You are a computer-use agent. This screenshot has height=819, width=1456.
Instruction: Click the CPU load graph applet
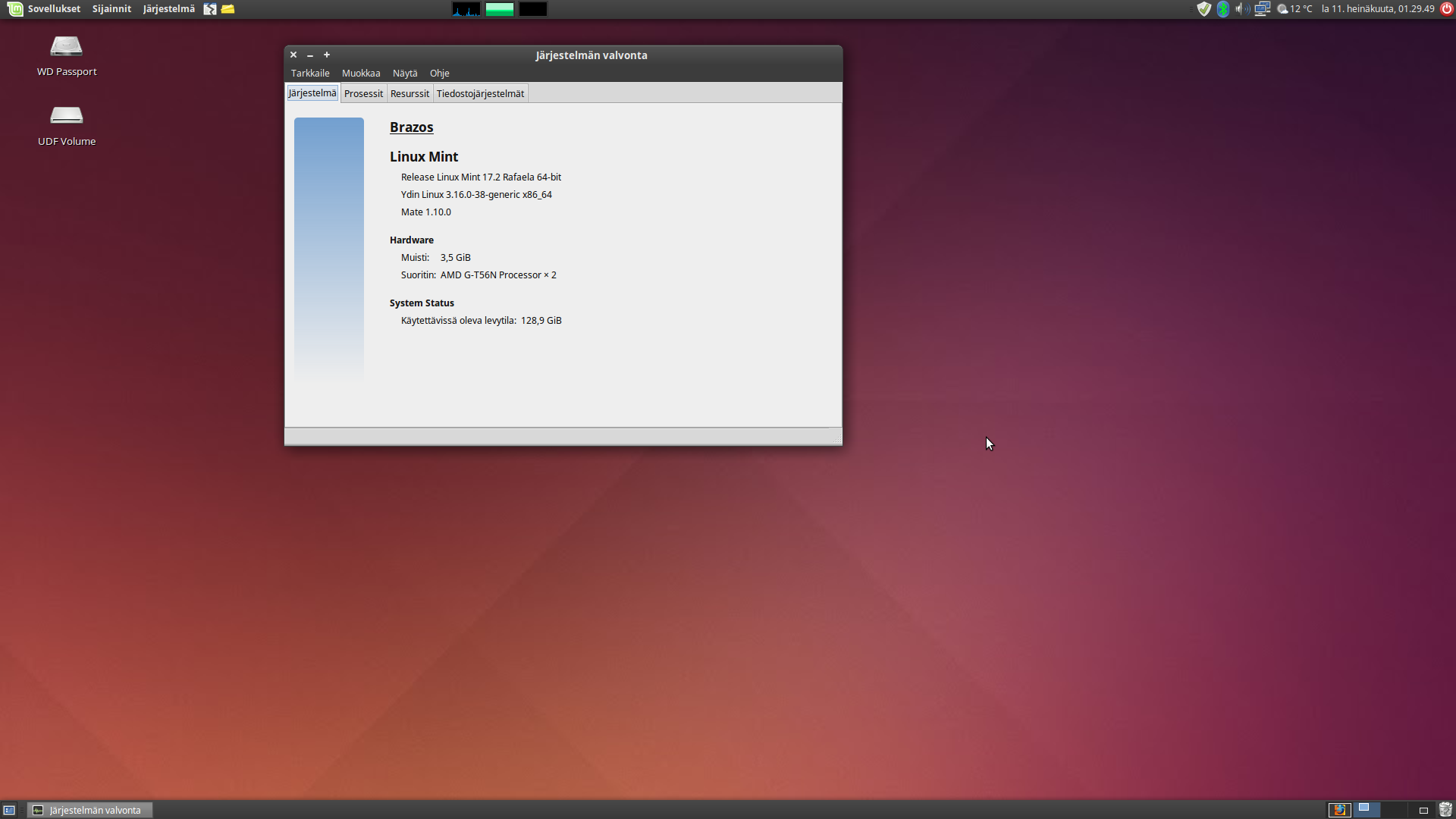click(x=466, y=9)
